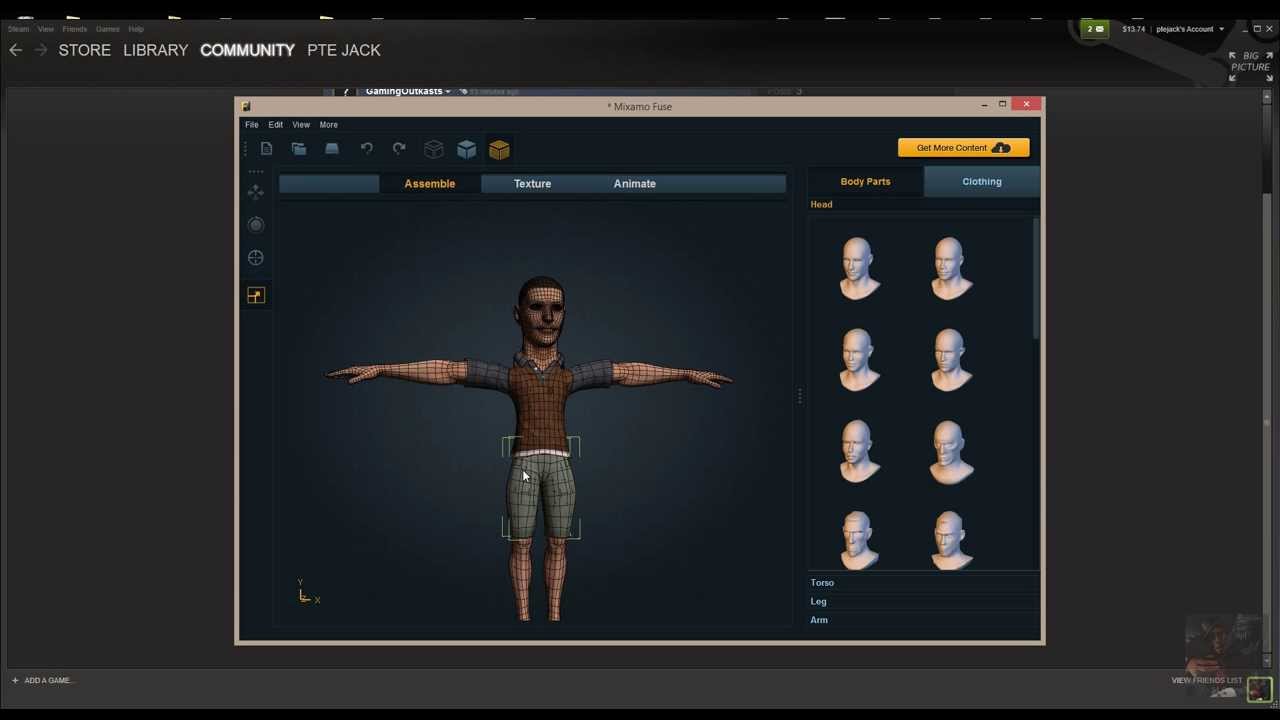Select the first head thumbnail in top row

[859, 267]
